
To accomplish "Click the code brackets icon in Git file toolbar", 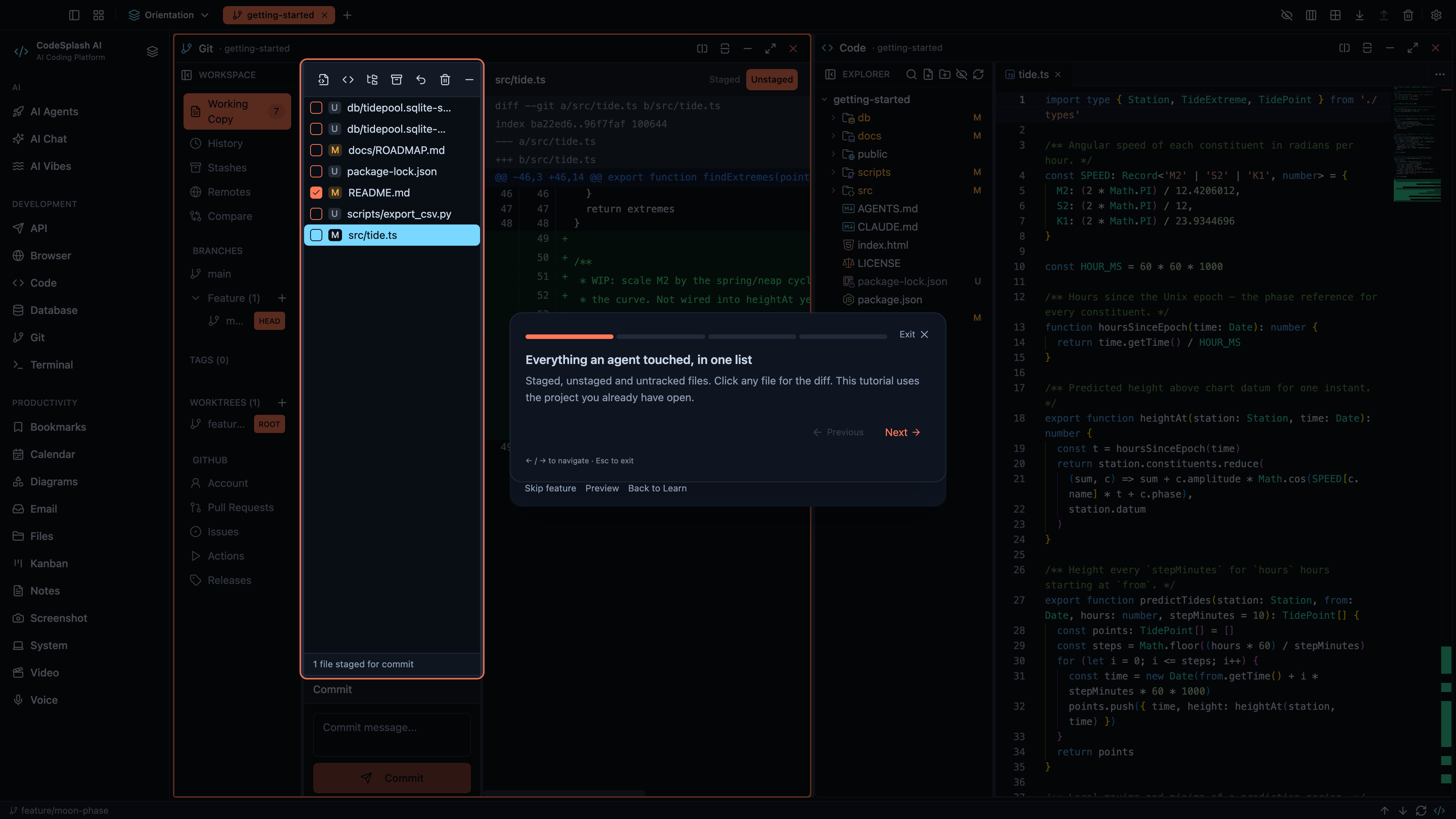I will point(348,80).
